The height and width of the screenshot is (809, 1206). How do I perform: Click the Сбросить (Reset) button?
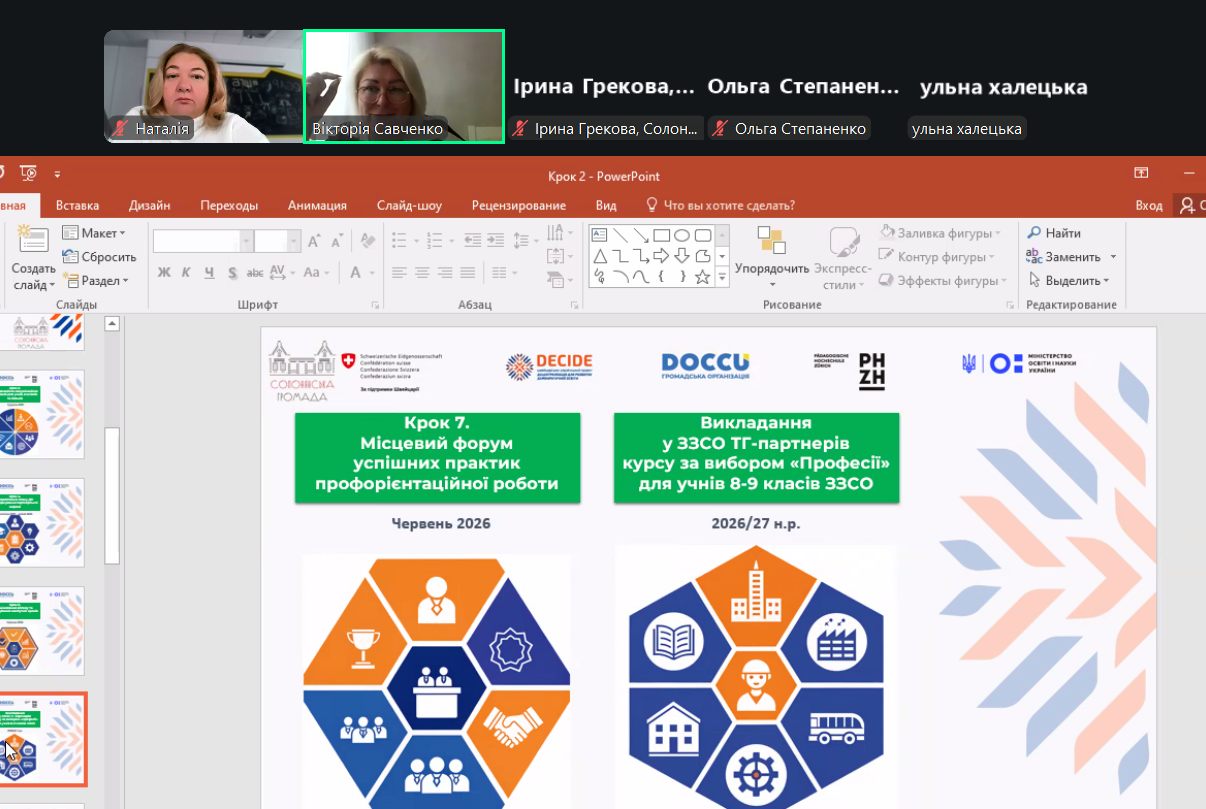(100, 257)
